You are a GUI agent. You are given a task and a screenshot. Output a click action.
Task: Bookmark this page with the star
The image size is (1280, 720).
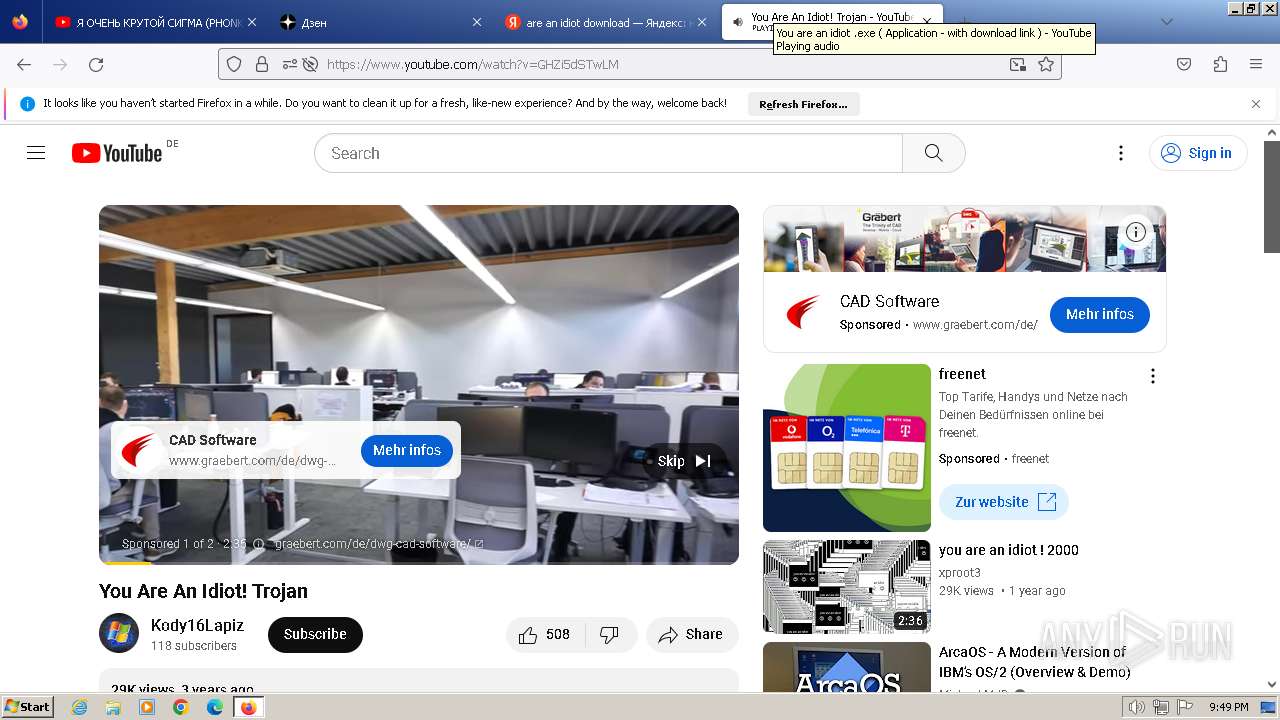click(x=1046, y=64)
